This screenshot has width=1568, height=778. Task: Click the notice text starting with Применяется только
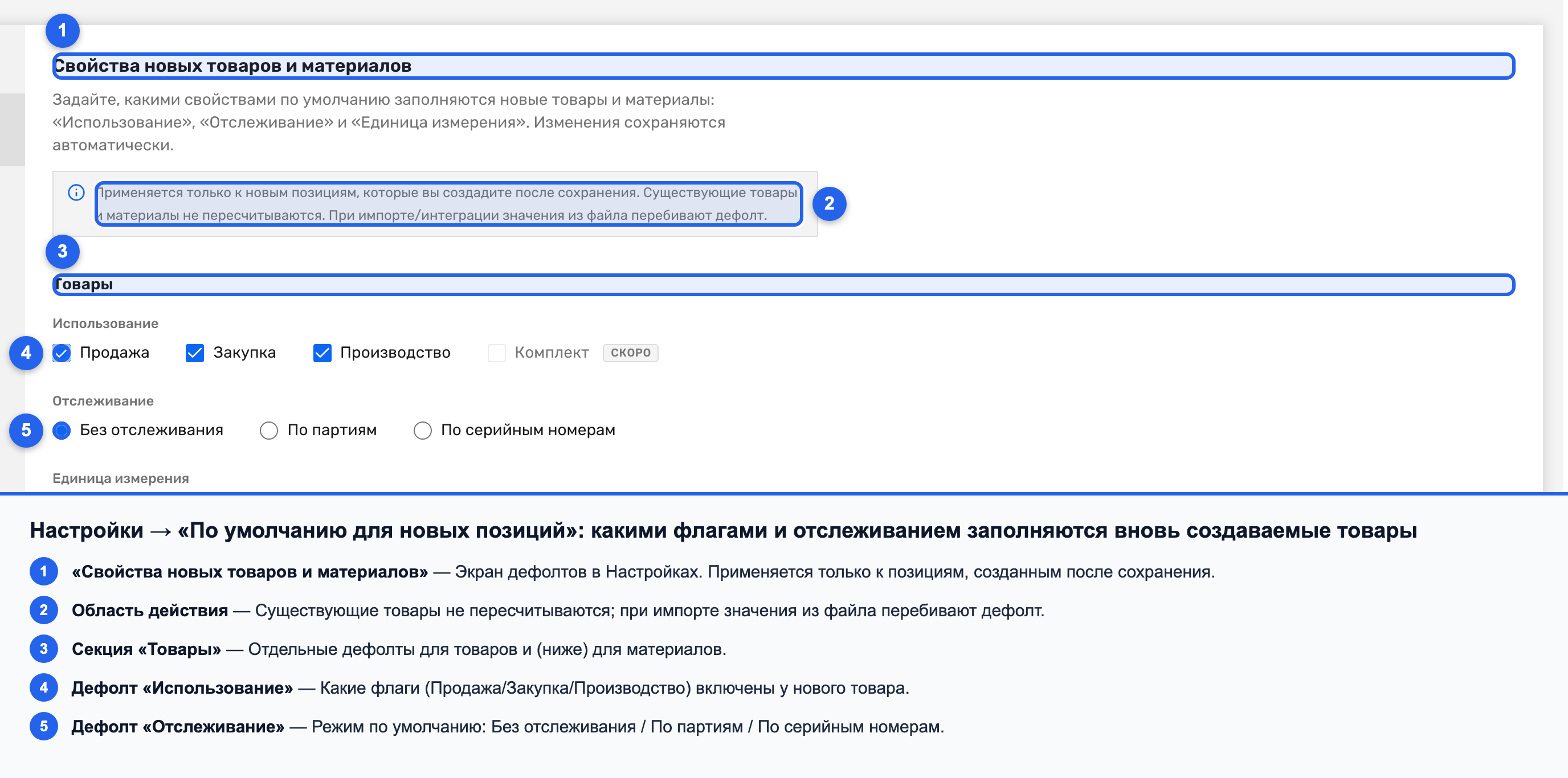[x=448, y=204]
